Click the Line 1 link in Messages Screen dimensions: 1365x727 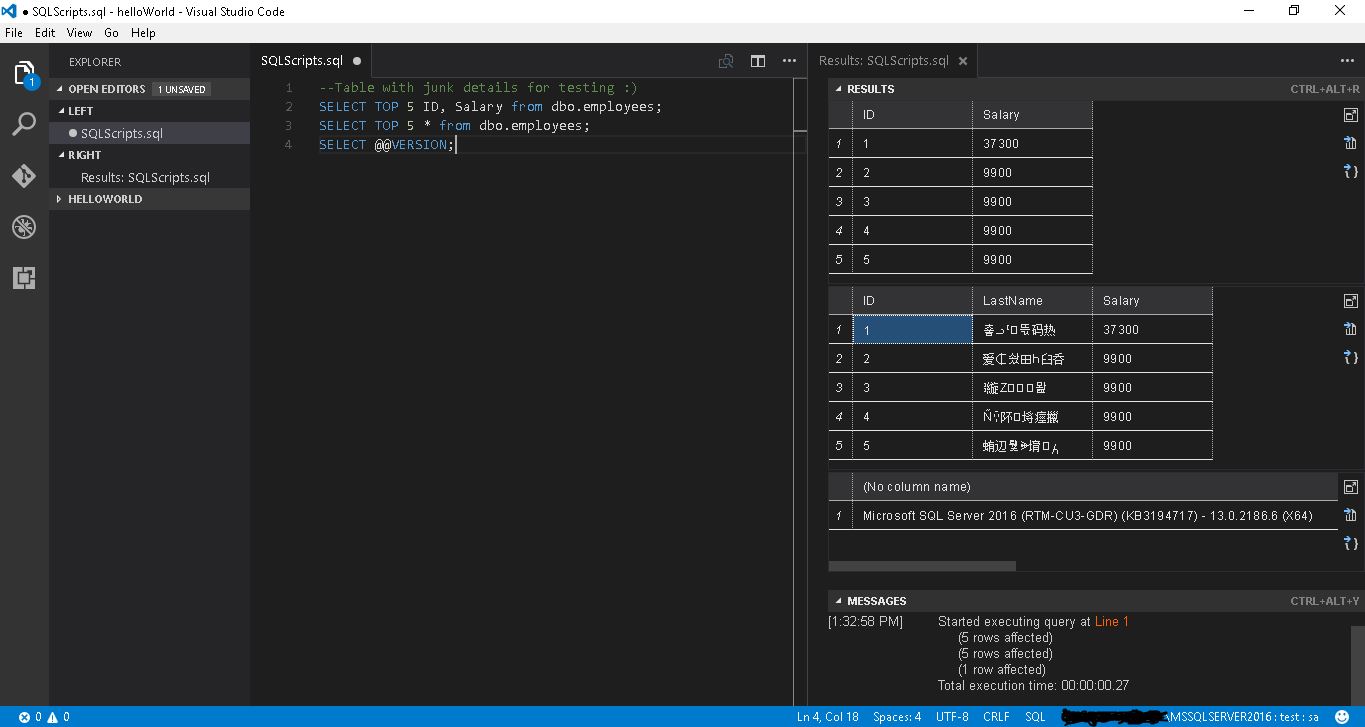tap(1111, 621)
